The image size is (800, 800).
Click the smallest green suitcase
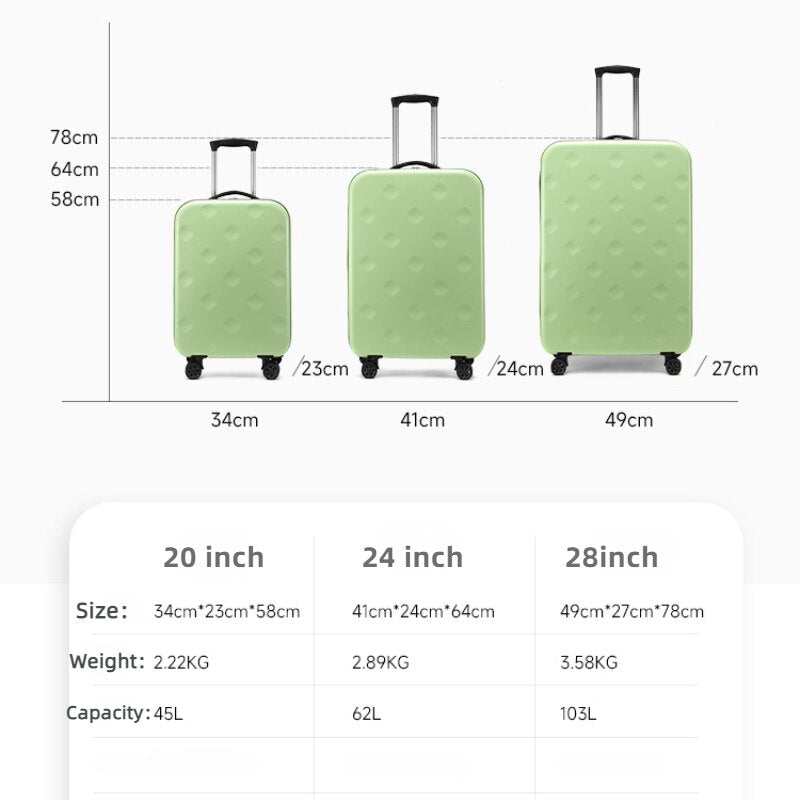pos(233,278)
